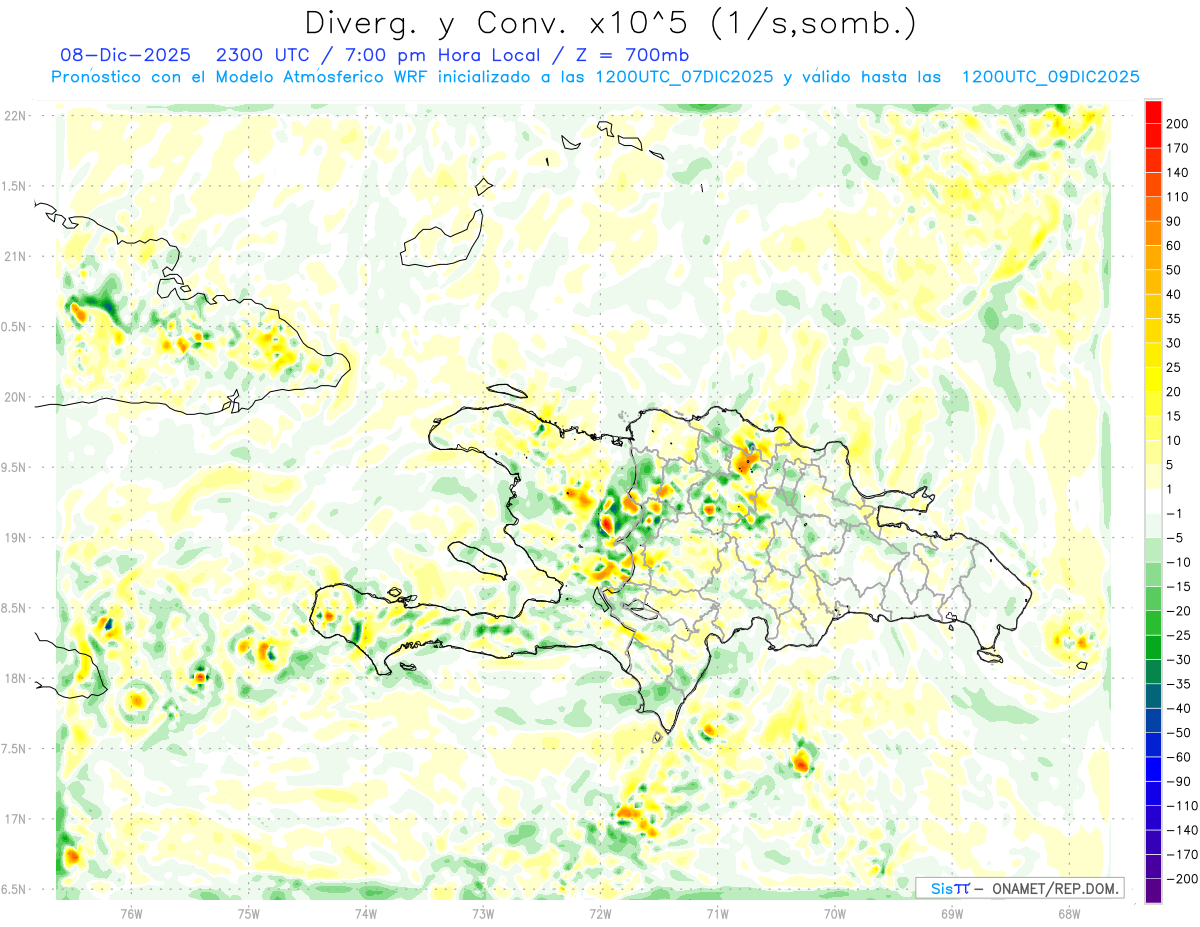Click the "1200UTC_07DIC2025" initialization time
The image size is (1200, 927).
pyautogui.click(x=683, y=77)
